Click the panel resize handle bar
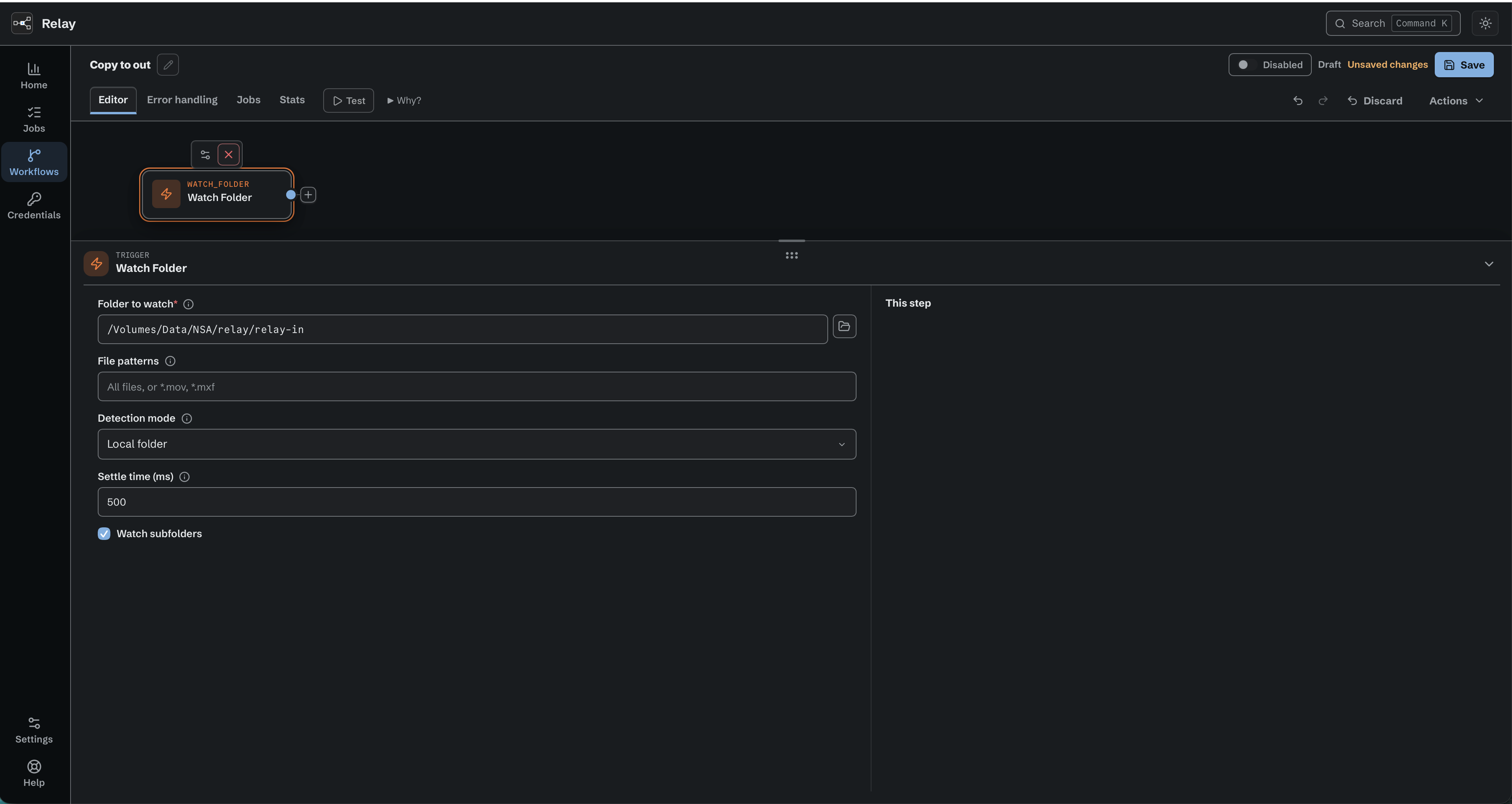 coord(791,241)
